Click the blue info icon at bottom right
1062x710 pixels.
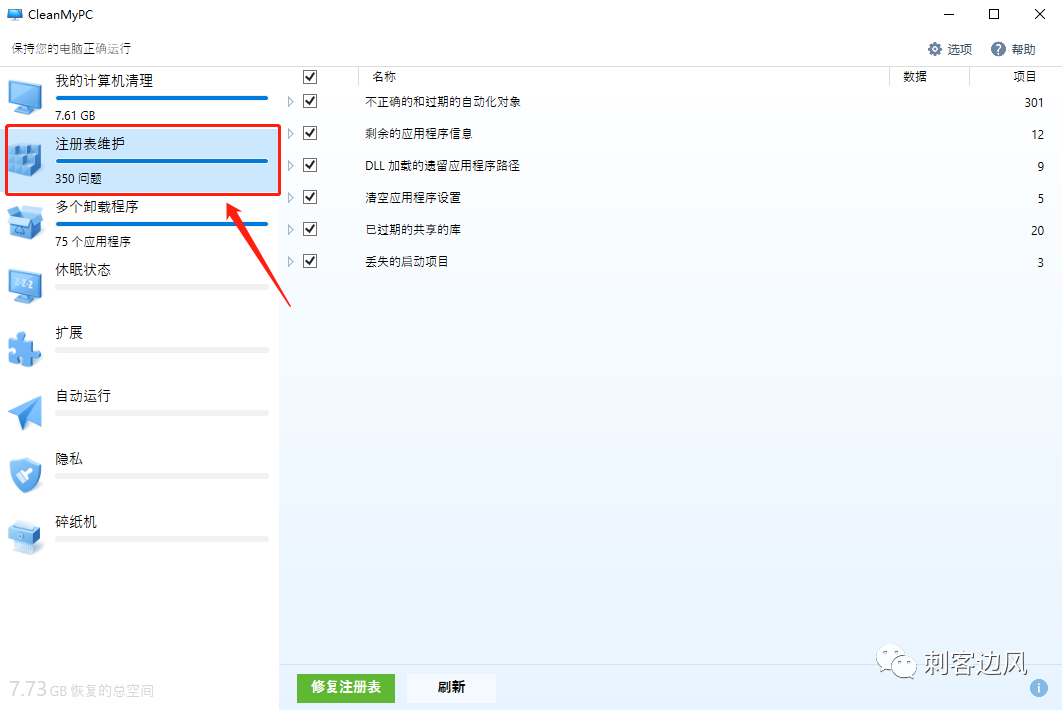click(1038, 688)
